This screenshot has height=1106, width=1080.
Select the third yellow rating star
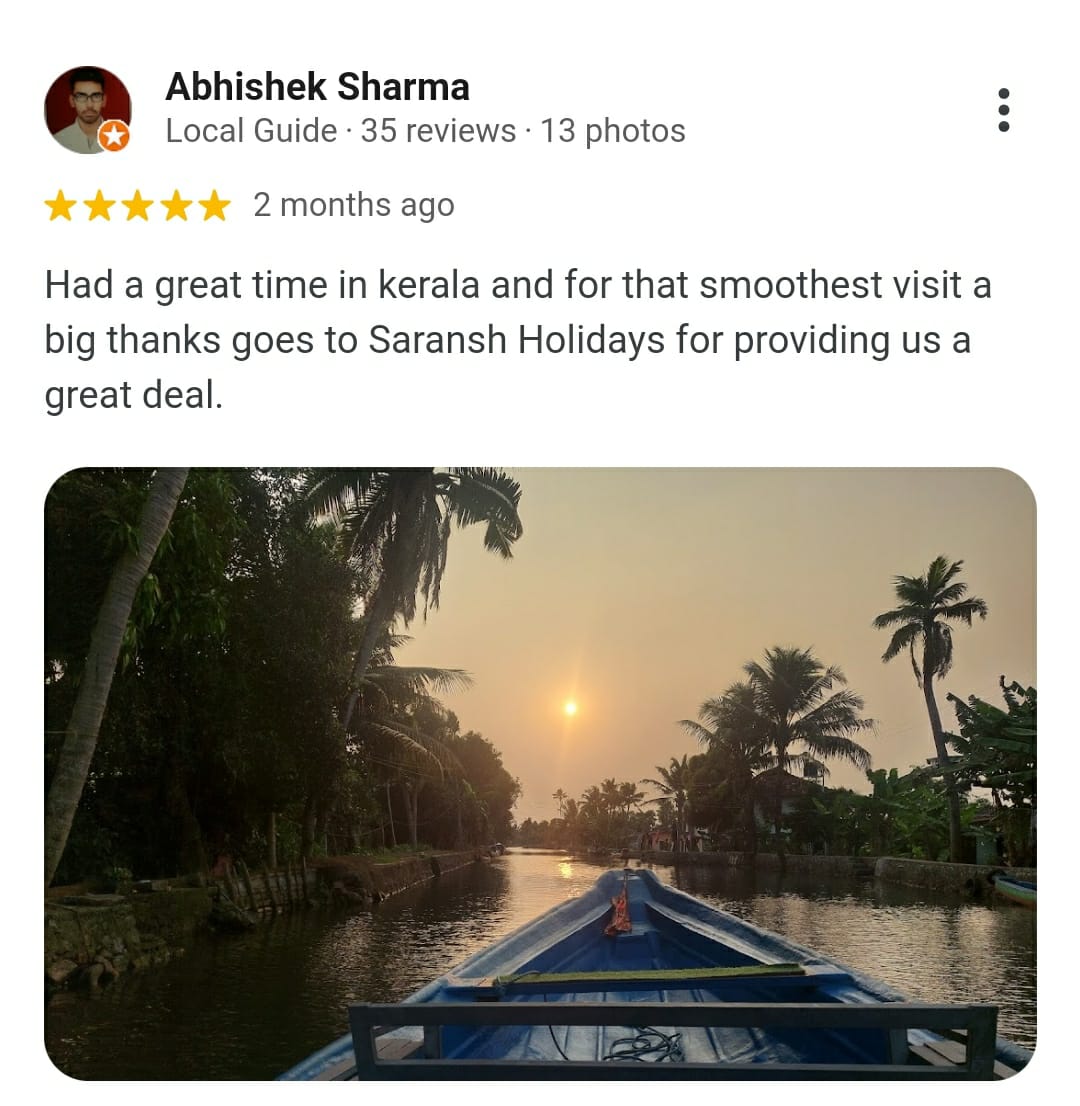point(138,206)
